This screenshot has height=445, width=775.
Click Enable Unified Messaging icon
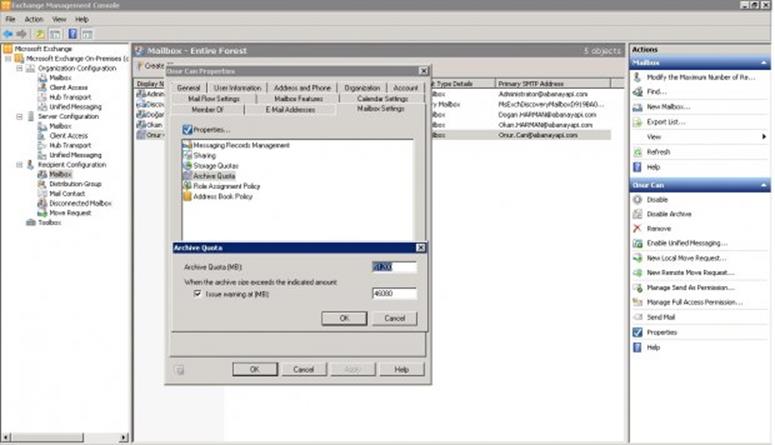638,243
